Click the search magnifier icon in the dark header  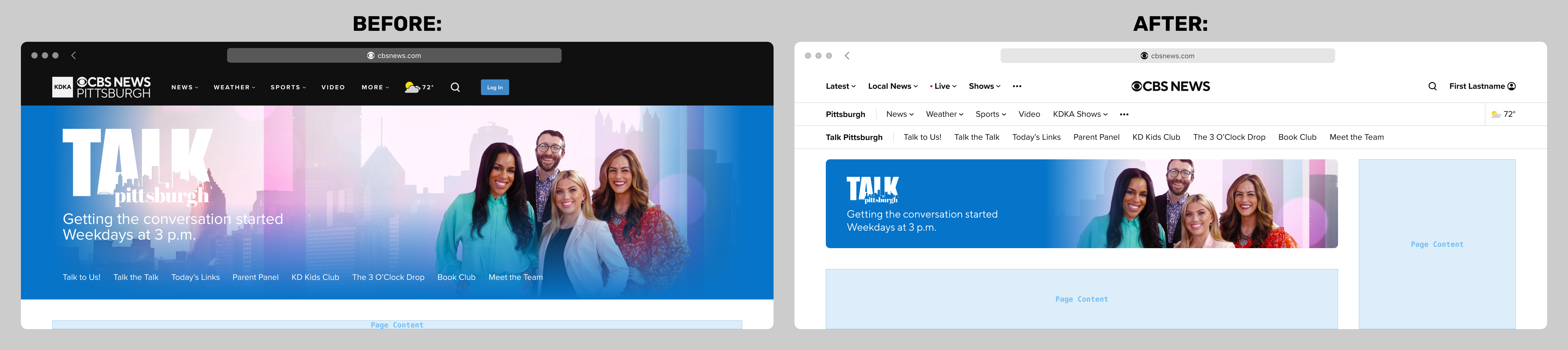[455, 87]
